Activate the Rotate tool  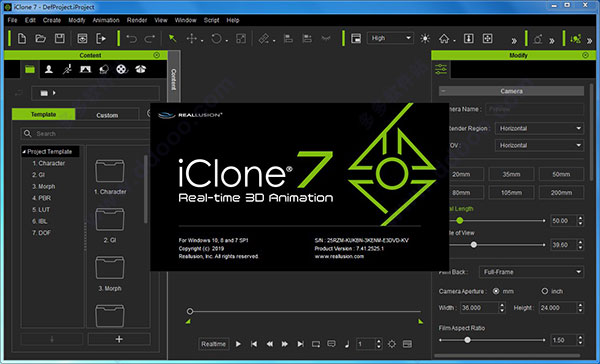(x=216, y=38)
